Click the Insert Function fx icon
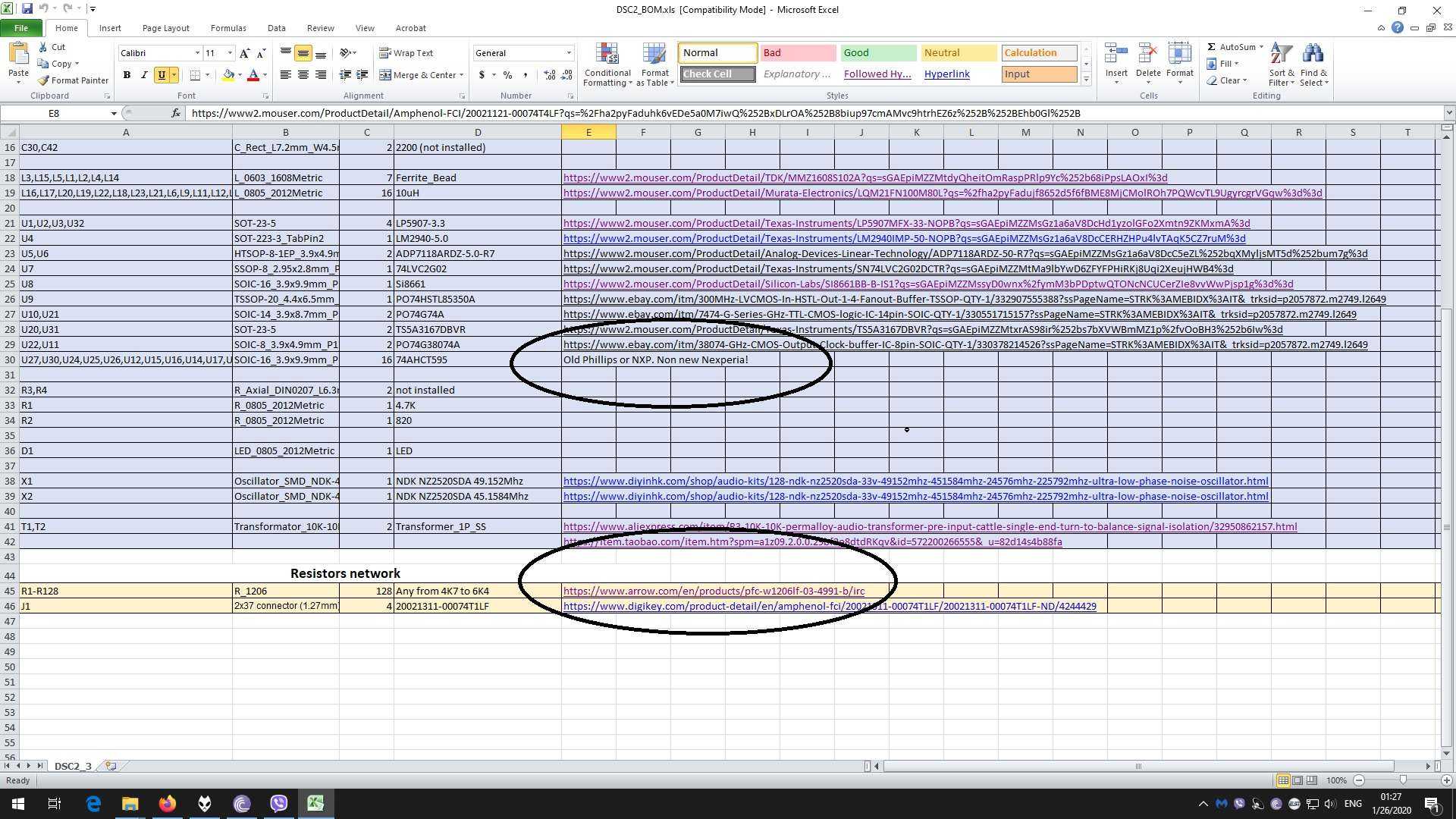Viewport: 1456px width, 819px height. coord(175,113)
